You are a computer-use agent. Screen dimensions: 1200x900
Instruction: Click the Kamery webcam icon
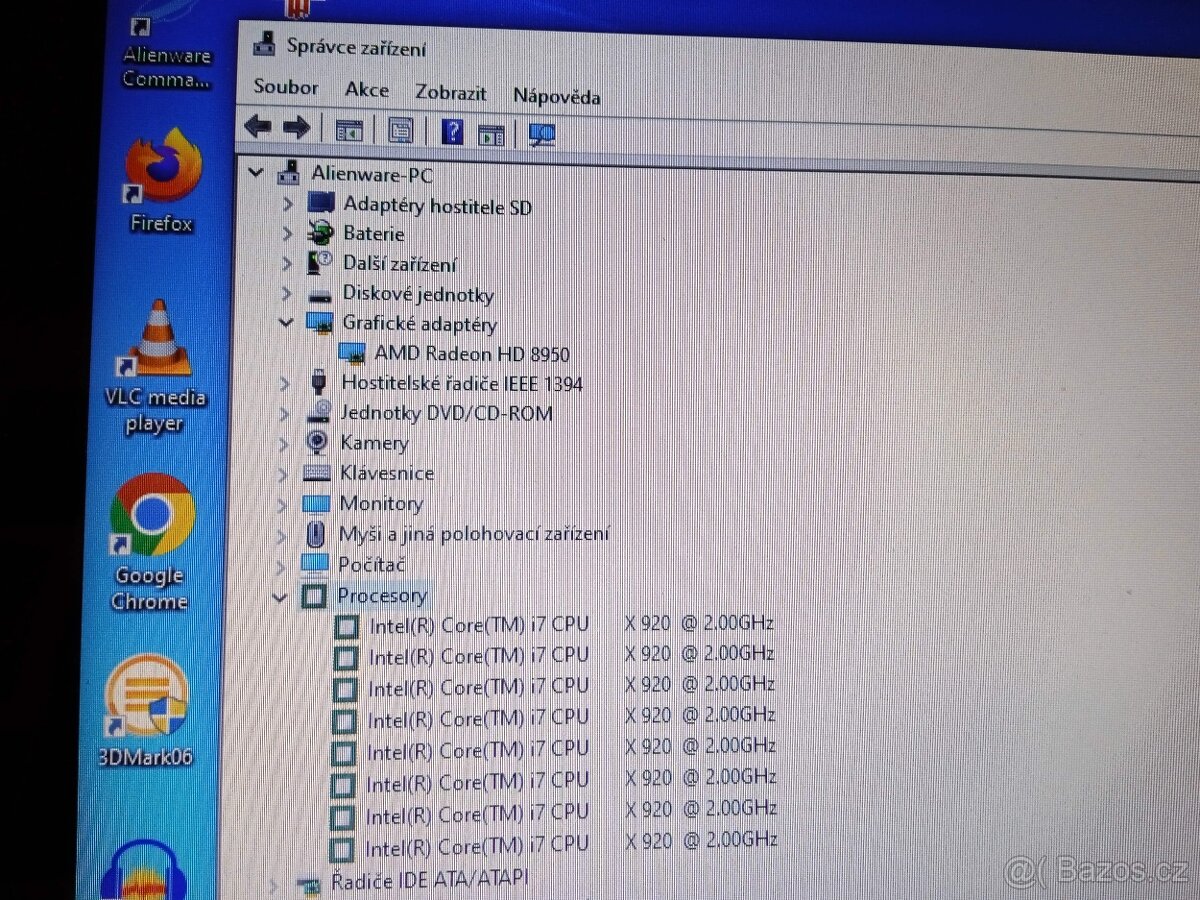click(x=317, y=442)
